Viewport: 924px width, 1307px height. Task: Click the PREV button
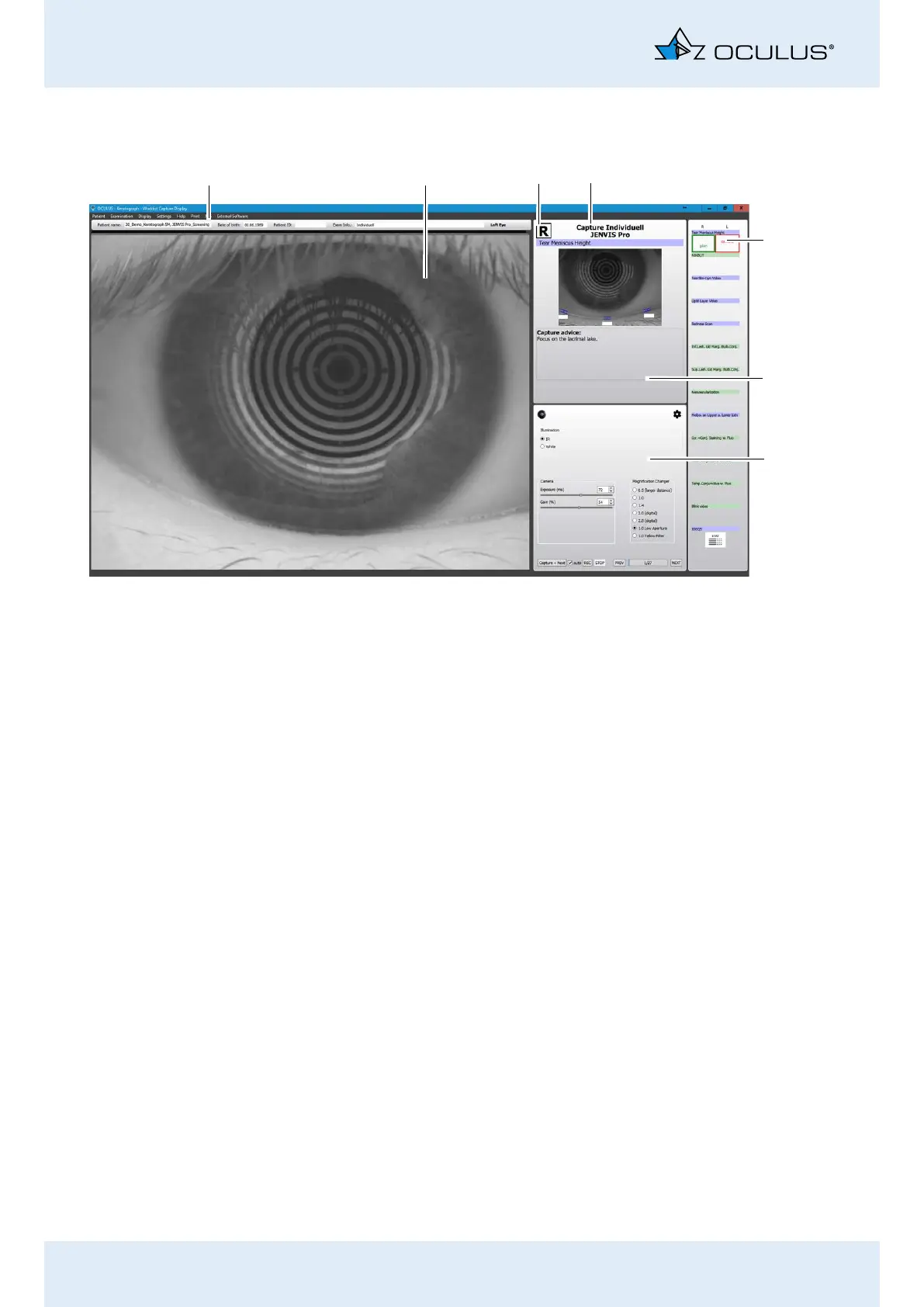coord(619,563)
